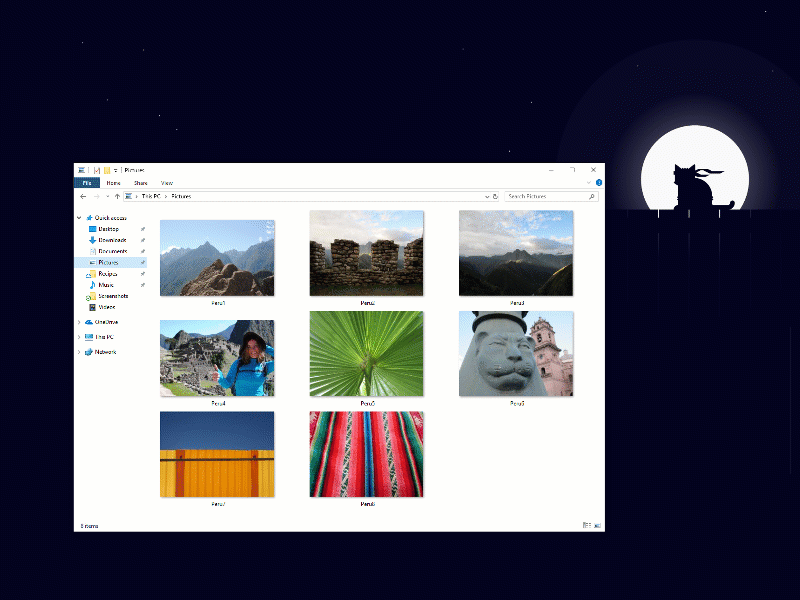
Task: Switch to details view in status bar
Action: 587,525
